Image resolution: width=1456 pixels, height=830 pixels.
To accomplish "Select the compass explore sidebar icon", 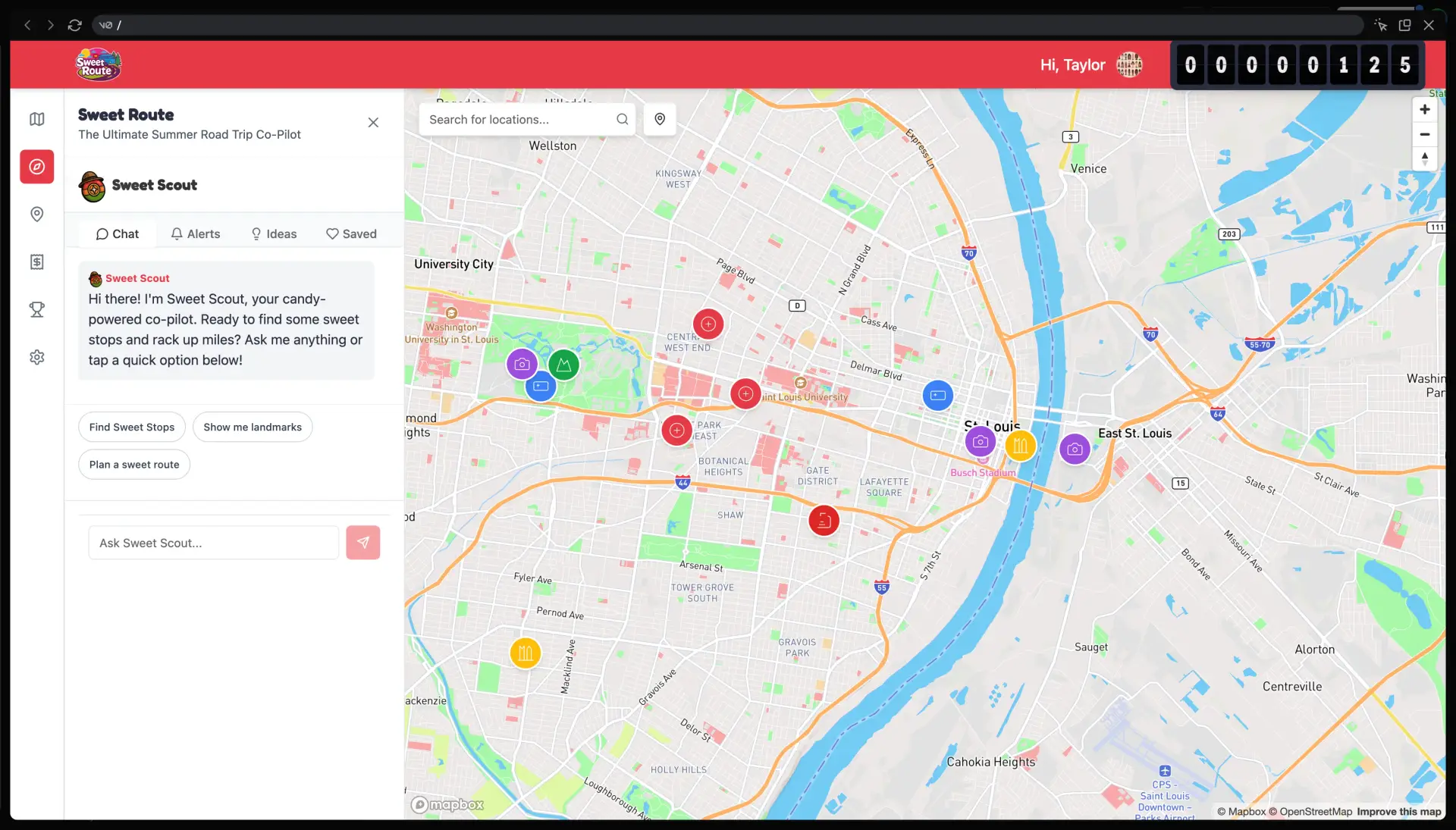I will 36,167.
